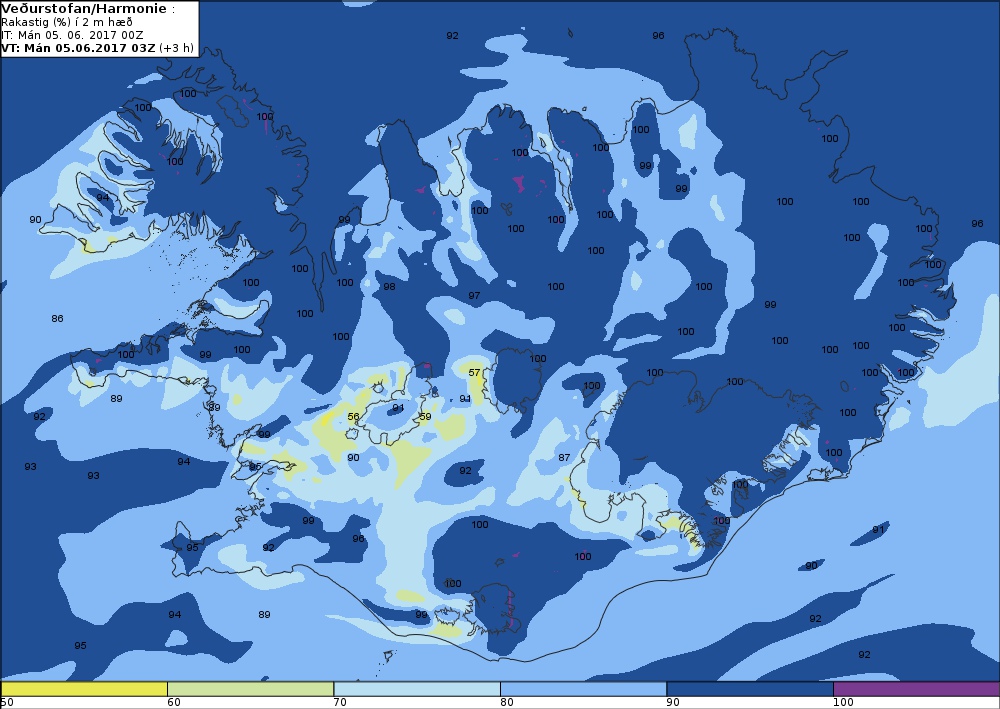
Task: Click the humidity value 59 on the map
Action: pos(425,416)
